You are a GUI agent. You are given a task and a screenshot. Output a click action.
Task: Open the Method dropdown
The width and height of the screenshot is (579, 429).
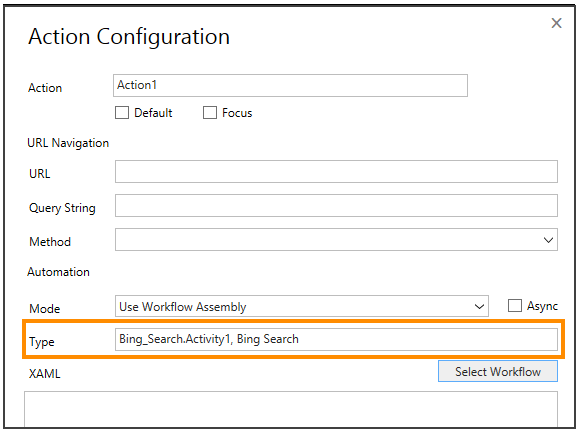[336, 239]
